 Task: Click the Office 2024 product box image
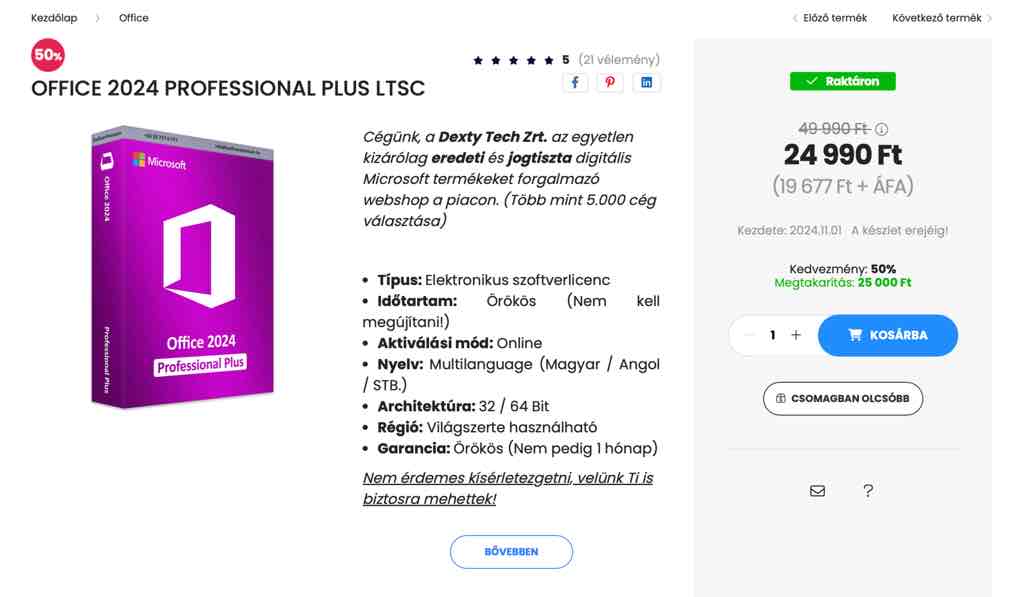pos(182,267)
